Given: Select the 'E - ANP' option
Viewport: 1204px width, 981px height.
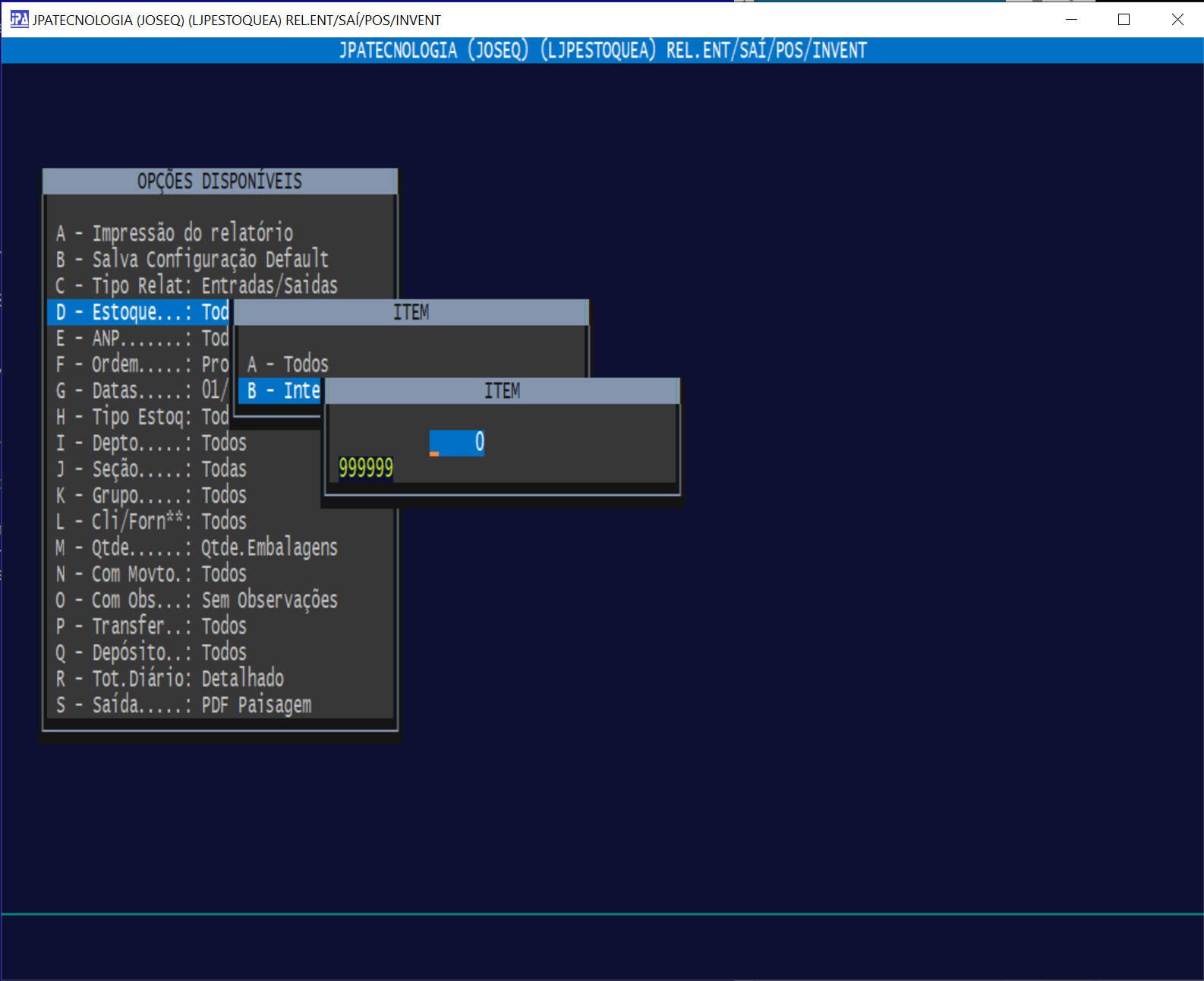Looking at the screenshot, I should (x=140, y=338).
